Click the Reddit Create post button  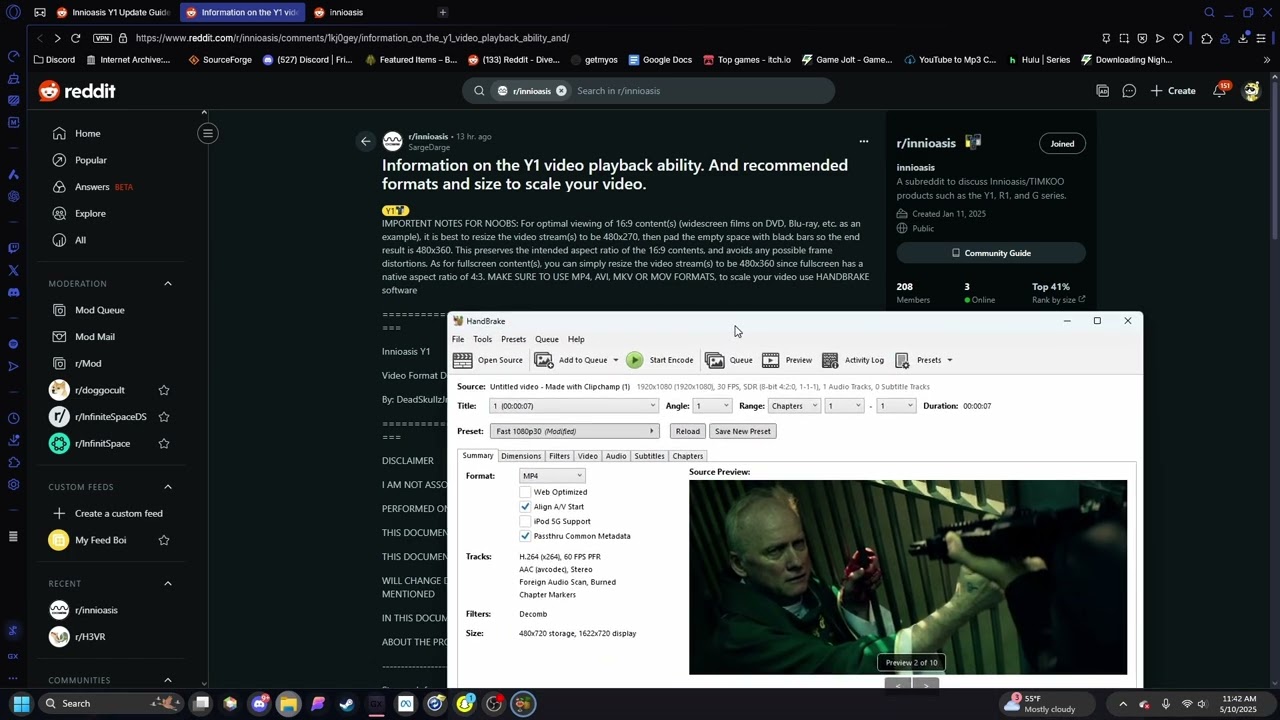1173,91
